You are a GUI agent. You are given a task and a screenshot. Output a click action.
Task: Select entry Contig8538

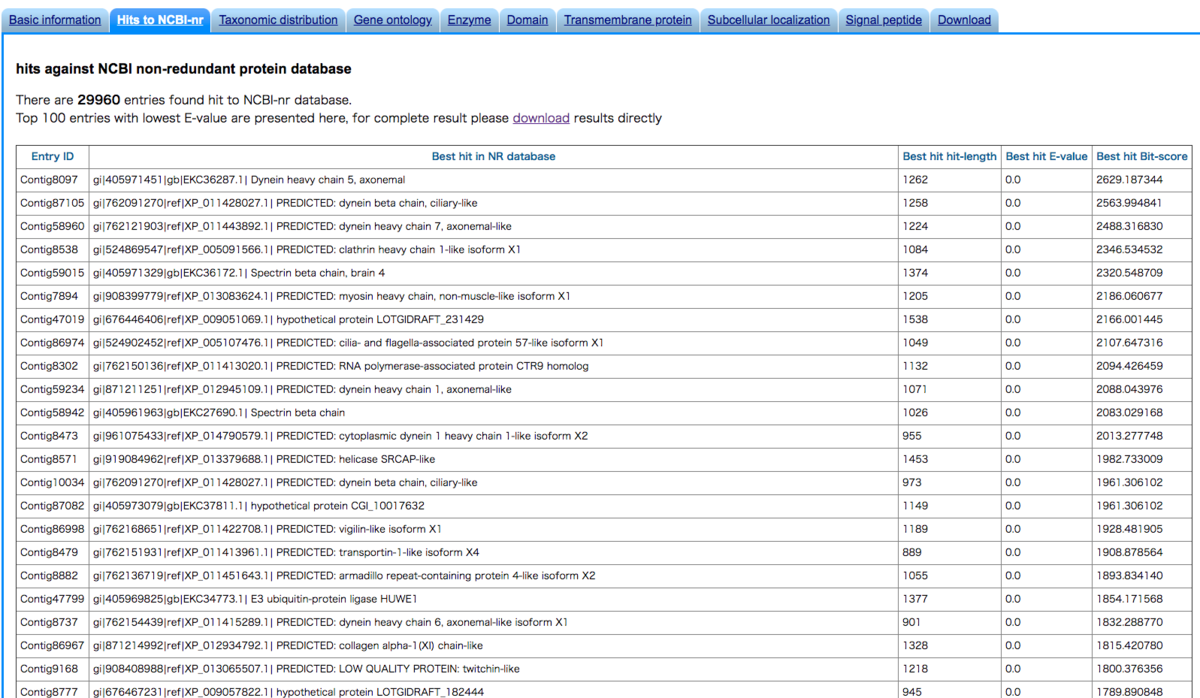(x=49, y=250)
